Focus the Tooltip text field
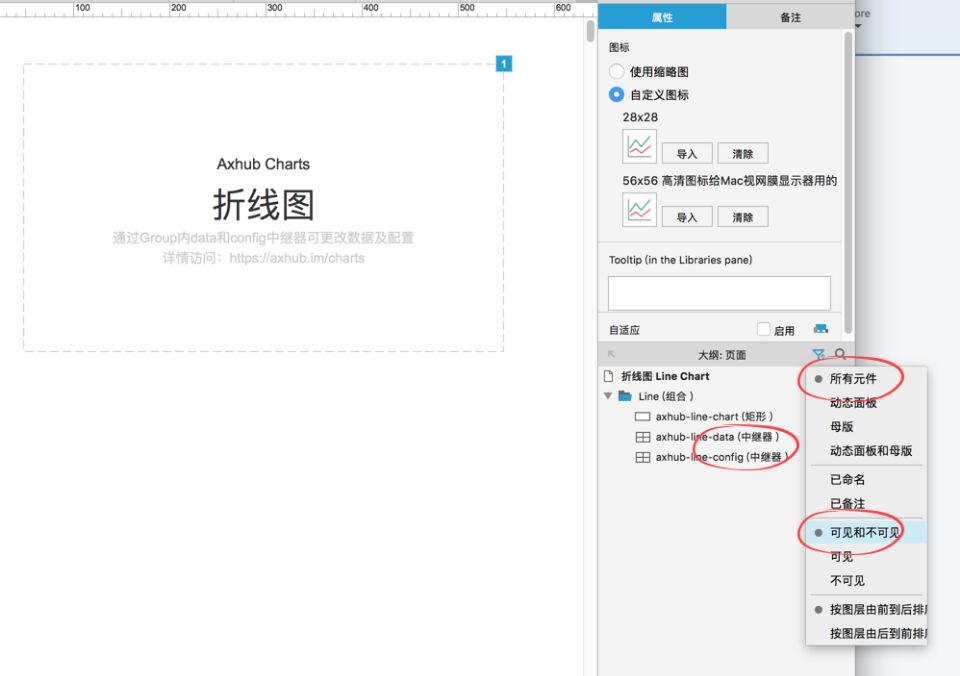This screenshot has width=960, height=676. [x=719, y=293]
